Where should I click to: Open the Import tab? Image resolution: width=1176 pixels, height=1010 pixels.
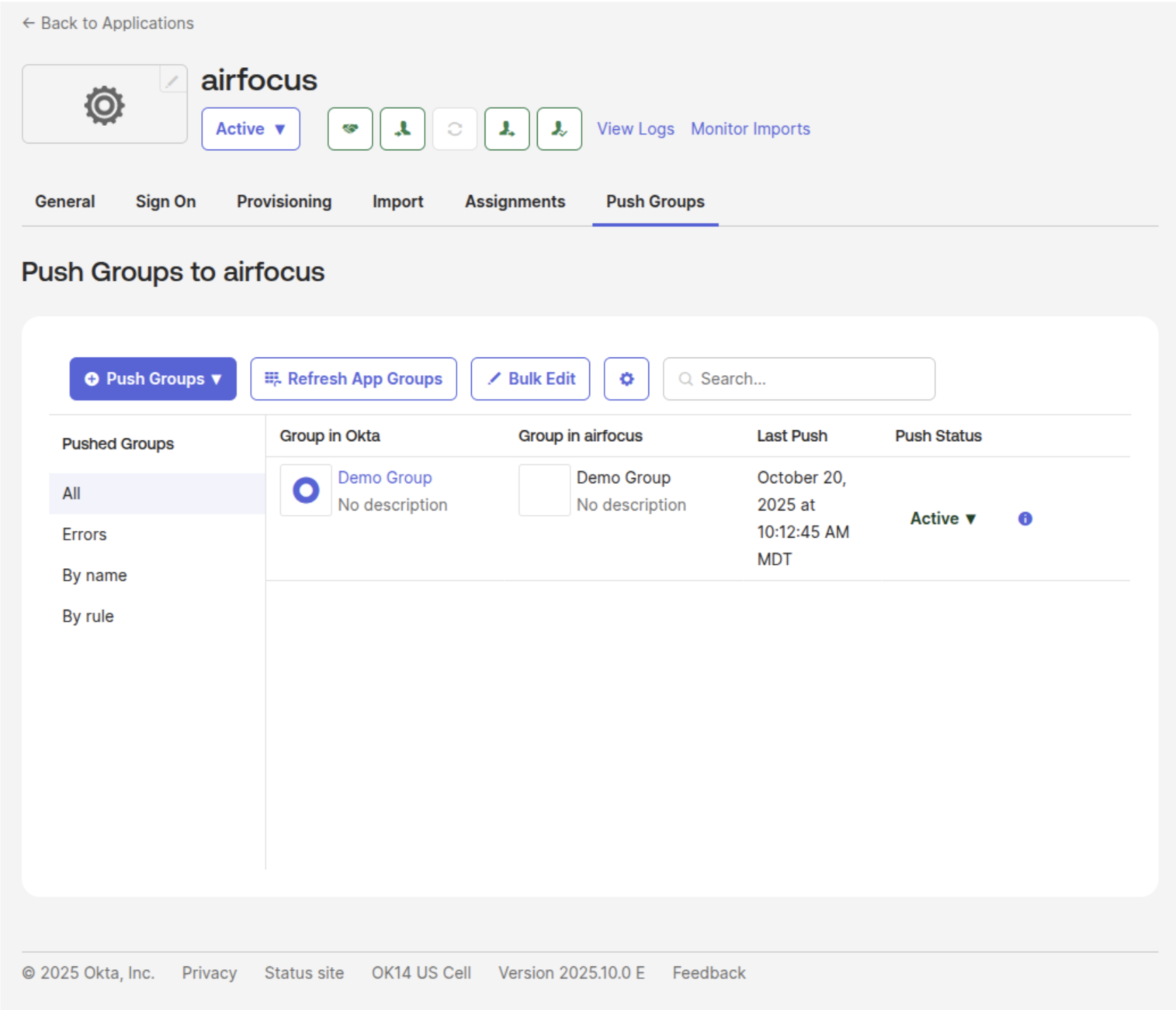click(398, 202)
